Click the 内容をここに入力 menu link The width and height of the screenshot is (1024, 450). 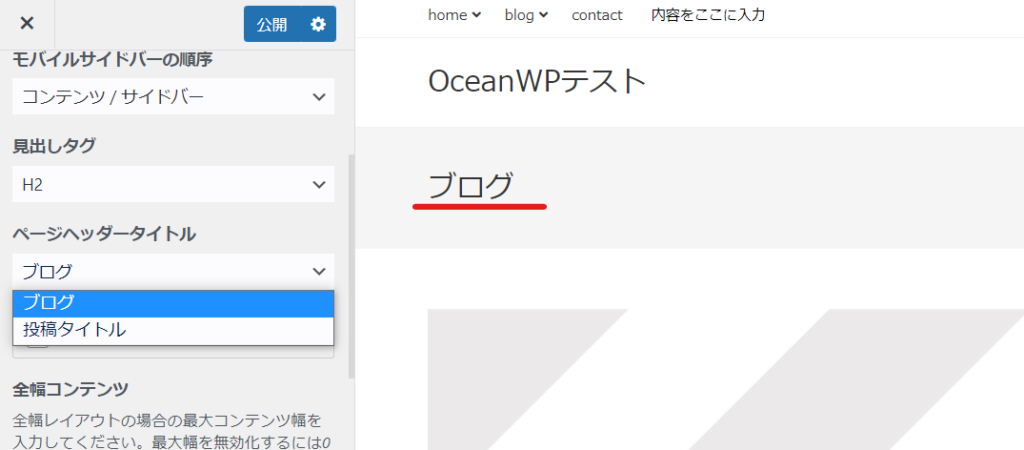(x=708, y=14)
